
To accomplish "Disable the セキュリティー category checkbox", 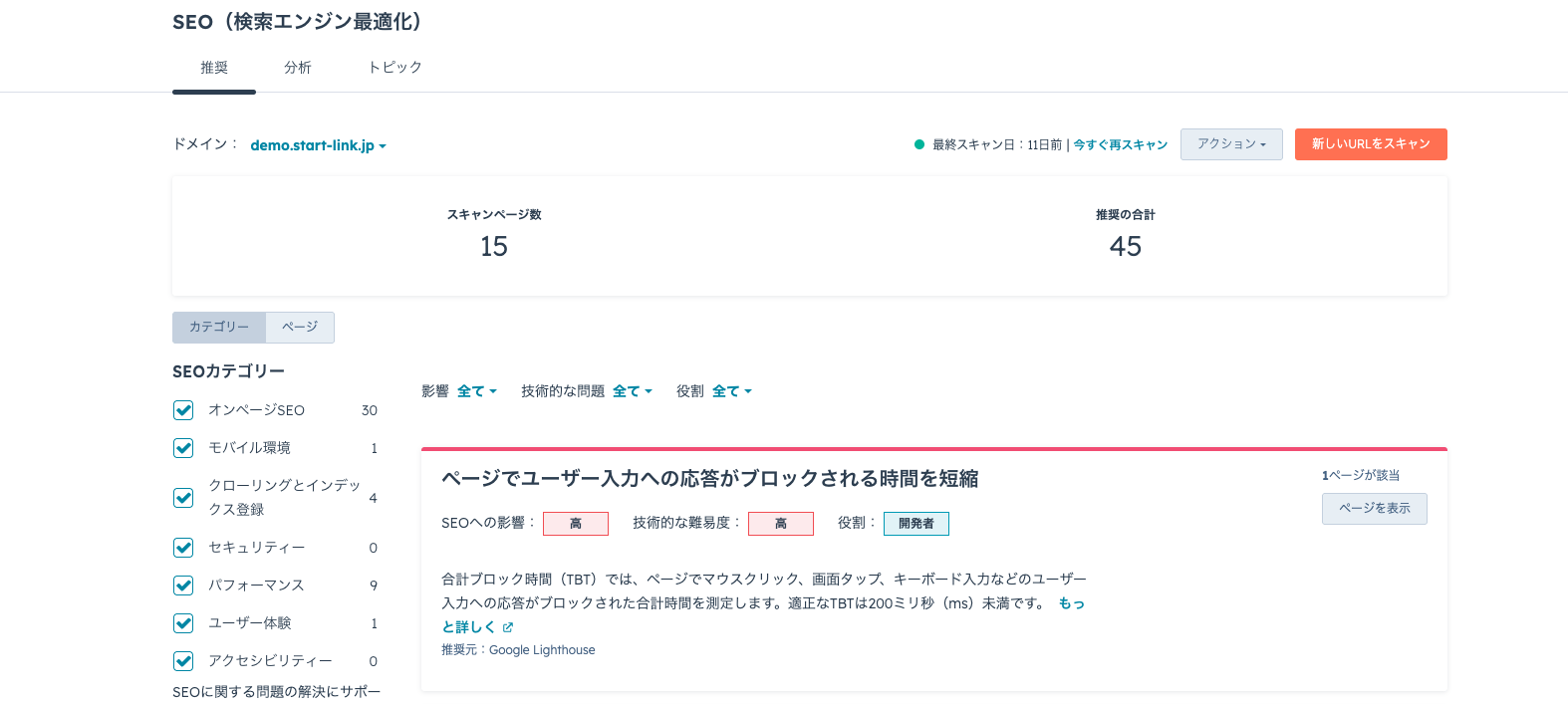I will (x=183, y=548).
